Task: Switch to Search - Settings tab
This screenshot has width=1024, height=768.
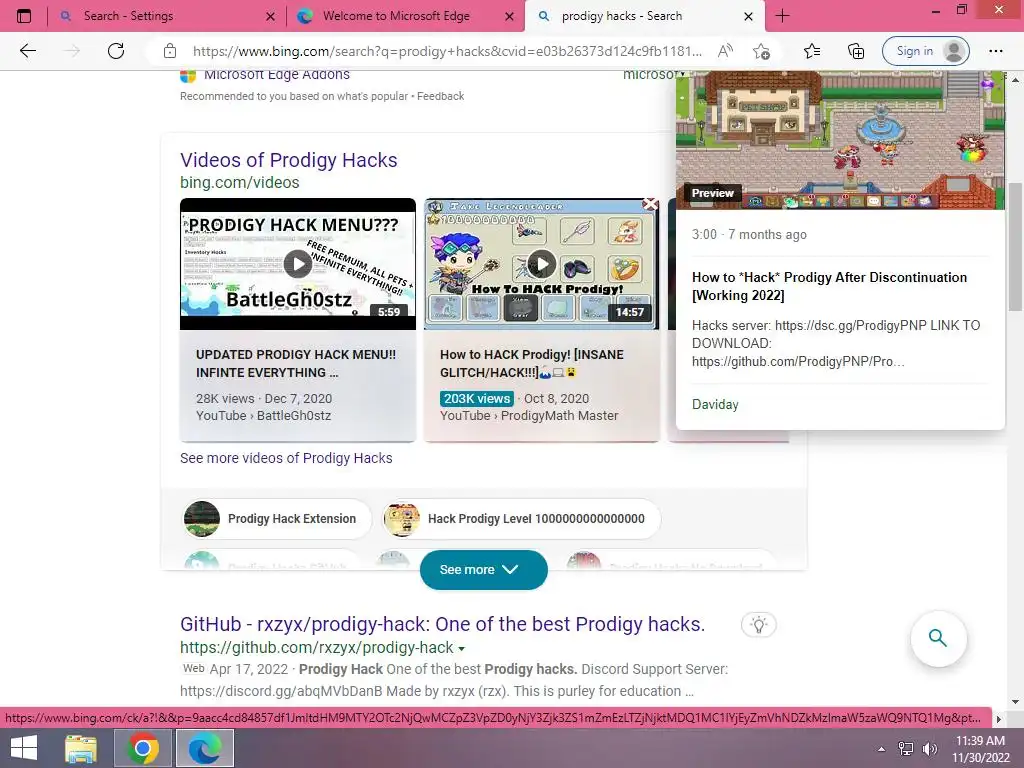Action: [x=167, y=16]
